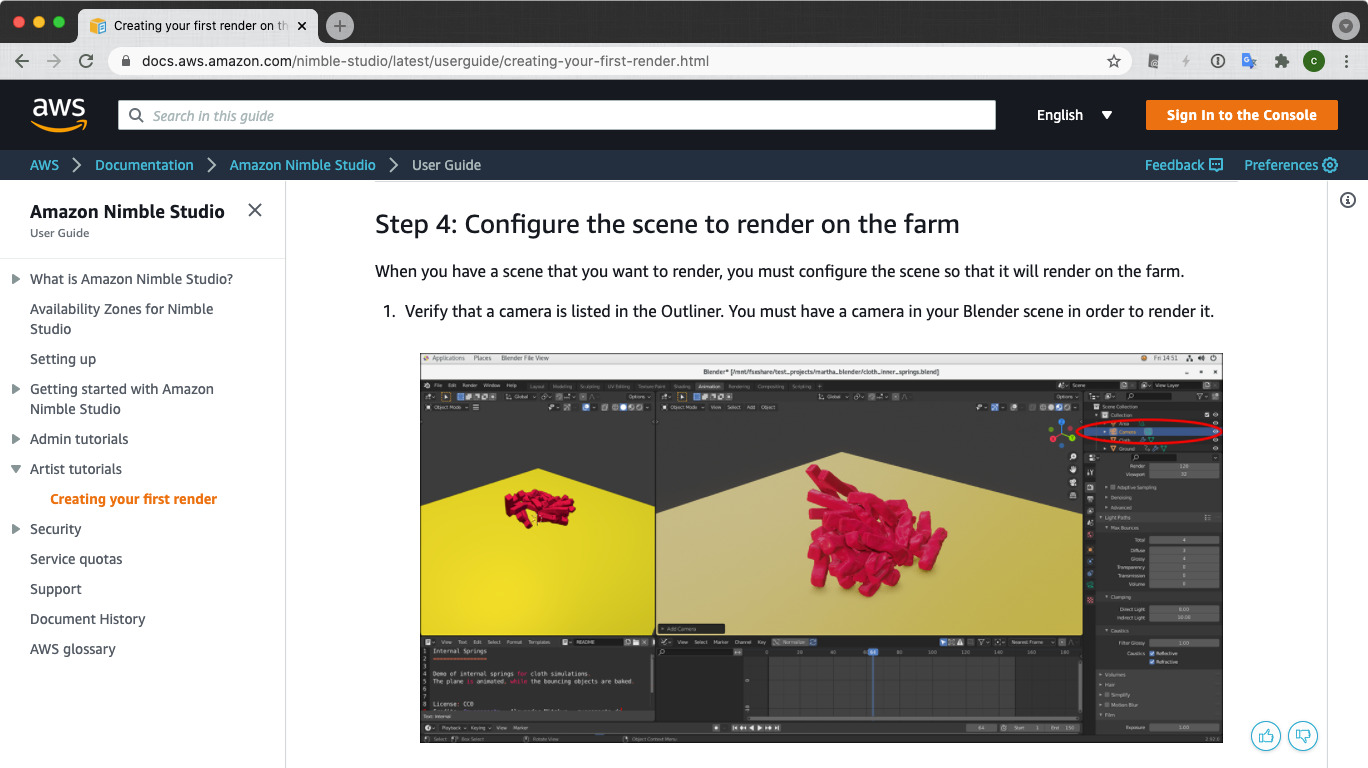Enable the Refractive caustics checkbox
The height and width of the screenshot is (768, 1368).
(x=1151, y=662)
